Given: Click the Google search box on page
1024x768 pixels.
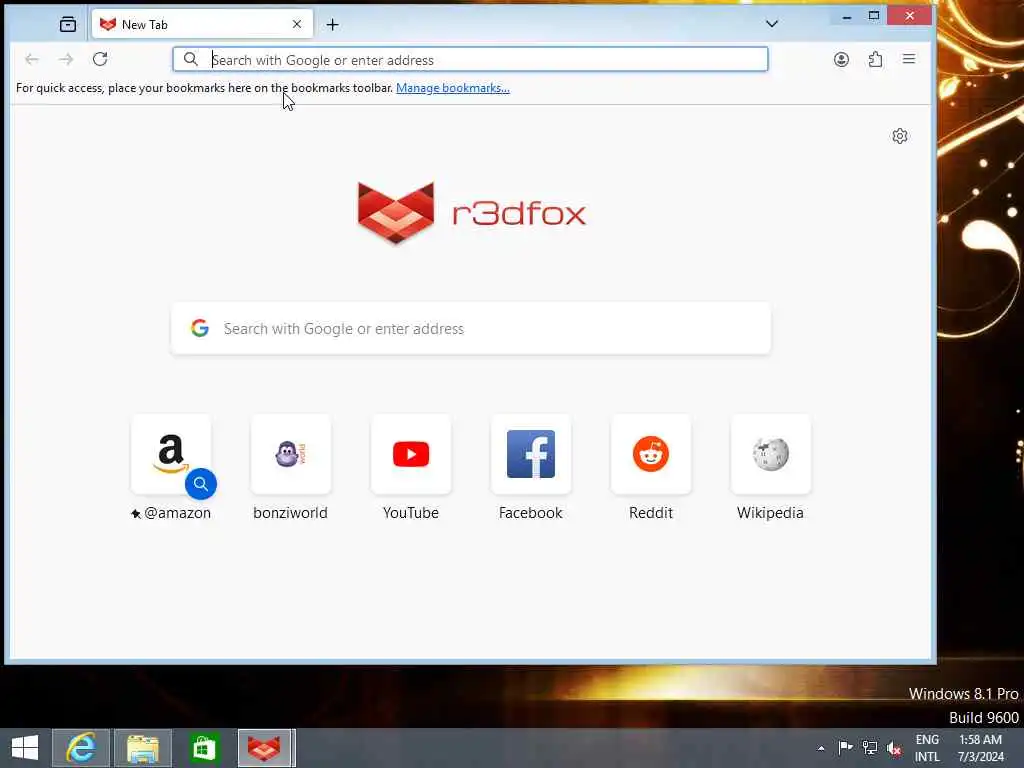Looking at the screenshot, I should click(x=471, y=328).
